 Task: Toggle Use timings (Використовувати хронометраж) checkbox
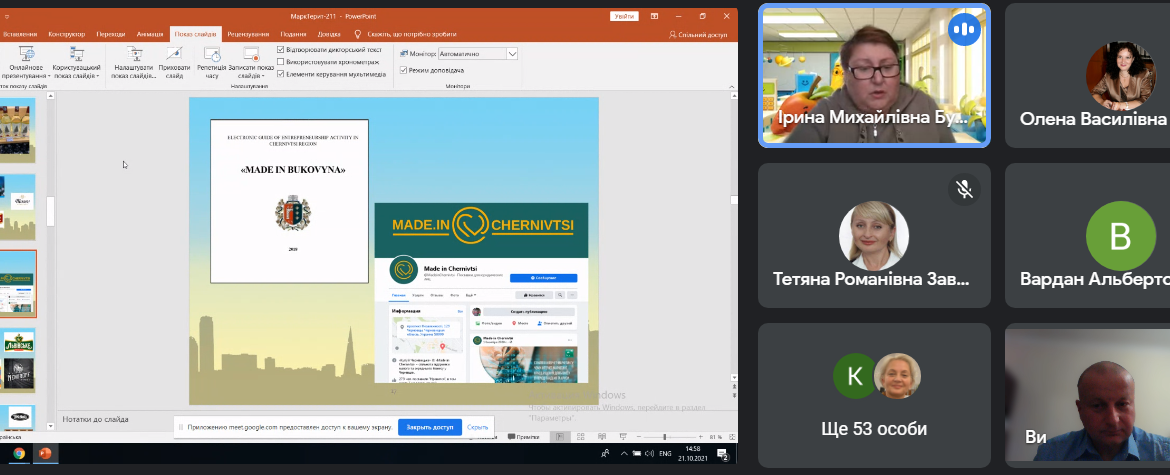click(x=281, y=62)
